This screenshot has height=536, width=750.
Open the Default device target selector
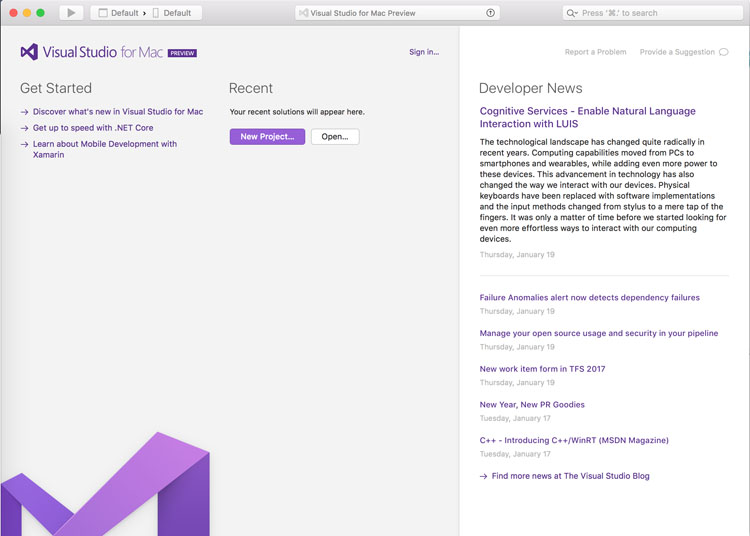click(x=172, y=13)
